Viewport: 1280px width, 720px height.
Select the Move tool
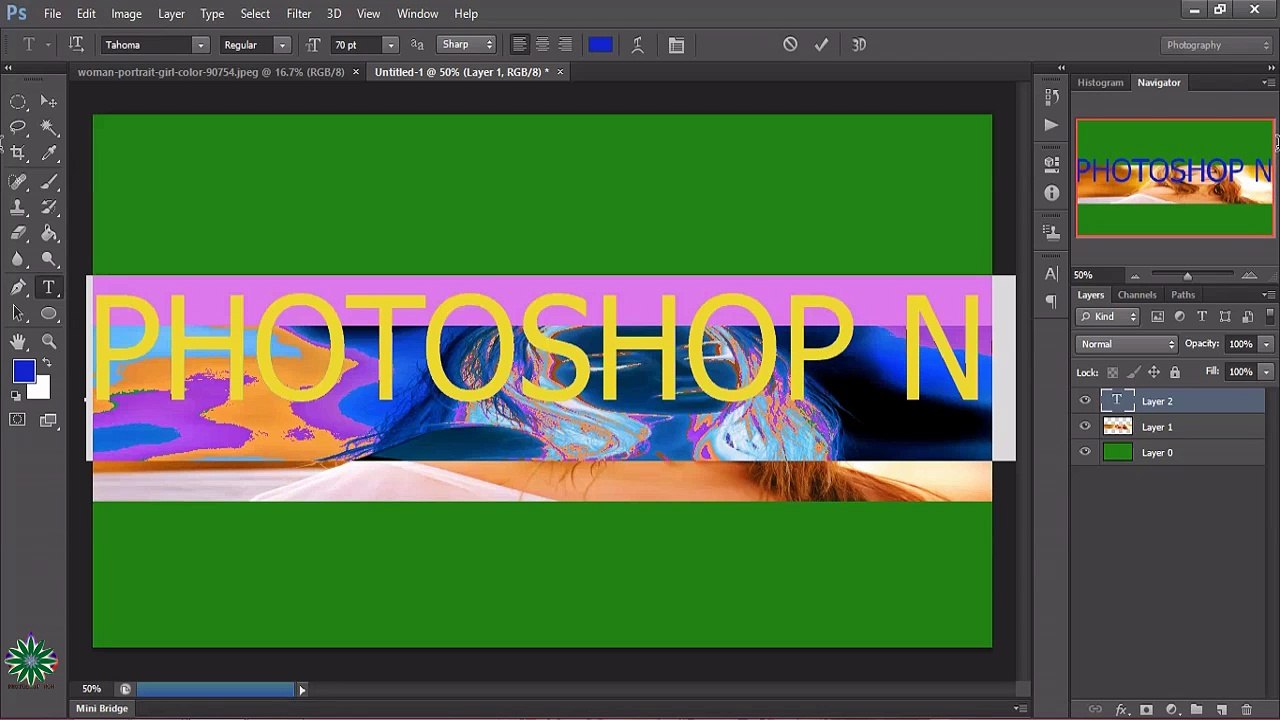pyautogui.click(x=49, y=102)
